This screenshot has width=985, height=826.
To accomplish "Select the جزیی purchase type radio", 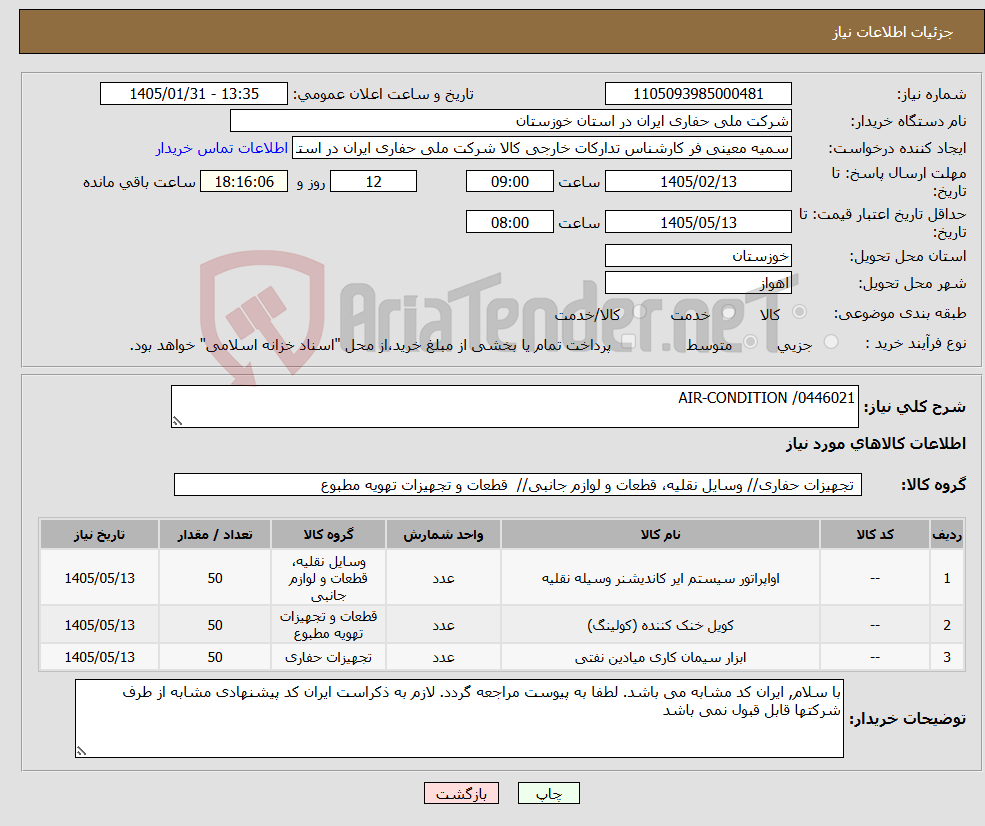I will (x=831, y=342).
